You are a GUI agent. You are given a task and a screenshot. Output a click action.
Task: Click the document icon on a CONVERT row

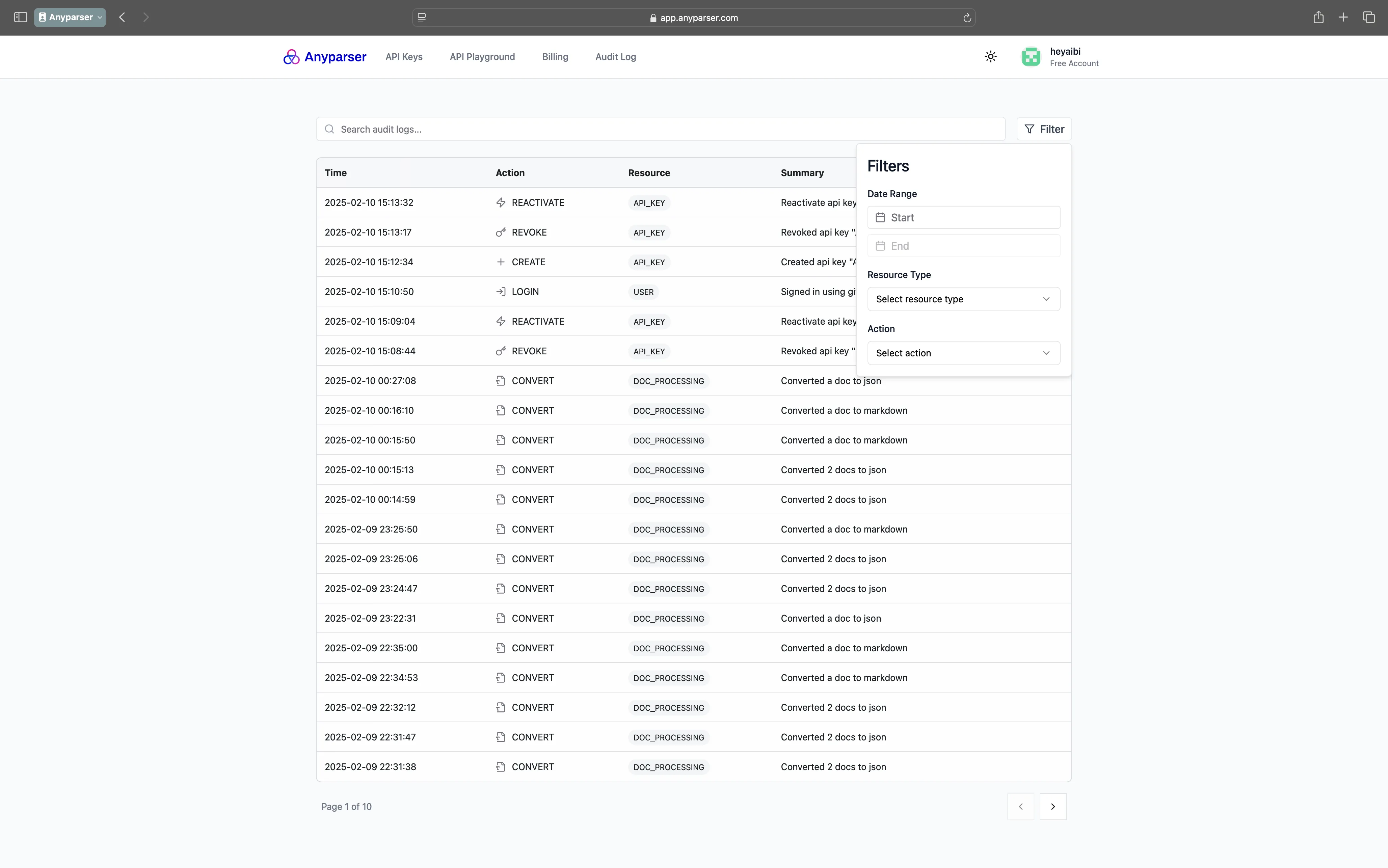click(x=500, y=380)
